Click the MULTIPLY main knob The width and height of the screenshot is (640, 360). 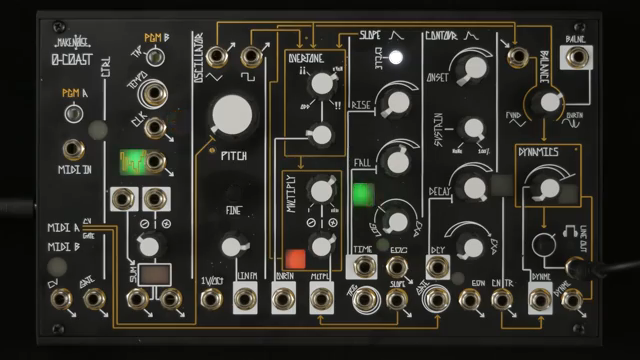click(322, 190)
